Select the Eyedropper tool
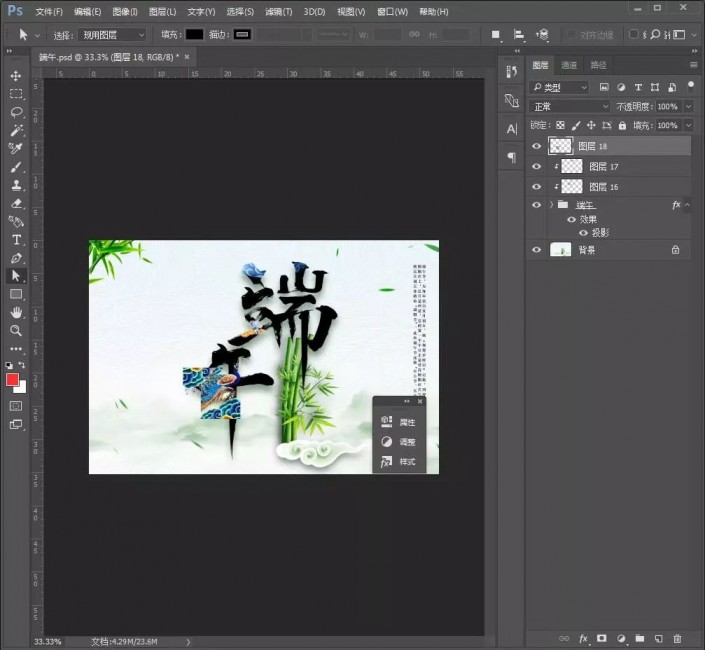The width and height of the screenshot is (705, 650). (16, 148)
